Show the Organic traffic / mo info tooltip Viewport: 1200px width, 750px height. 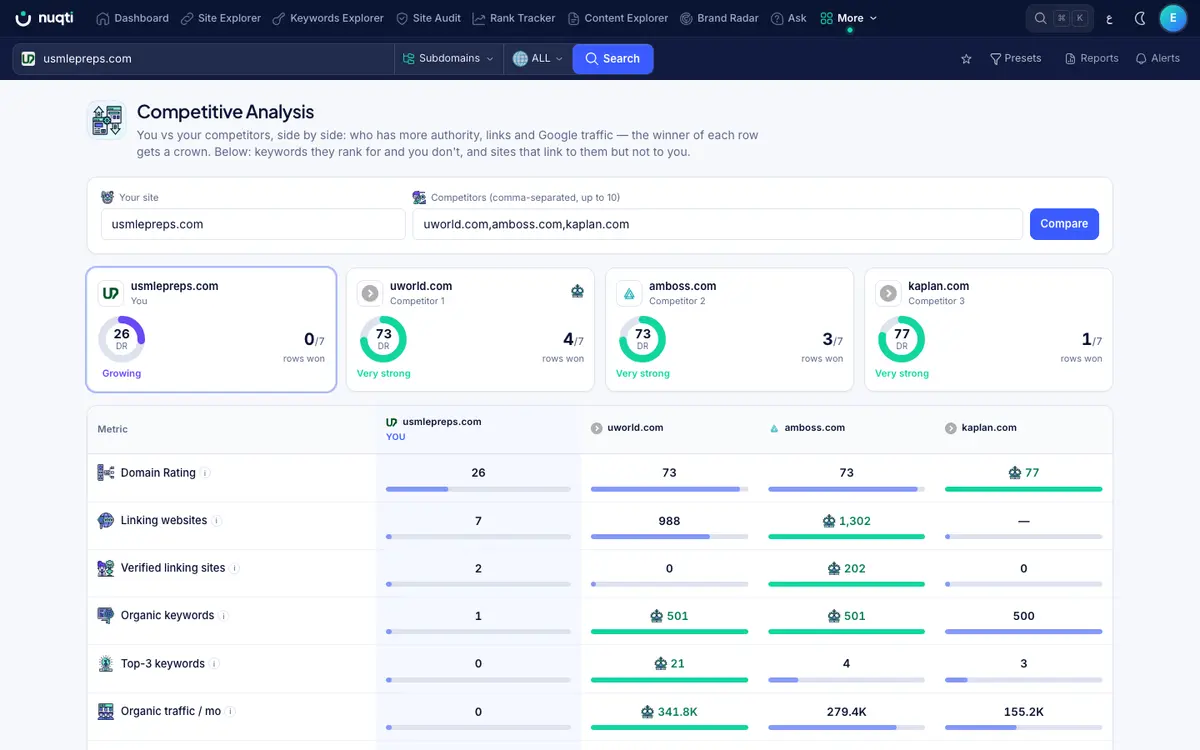click(x=231, y=711)
